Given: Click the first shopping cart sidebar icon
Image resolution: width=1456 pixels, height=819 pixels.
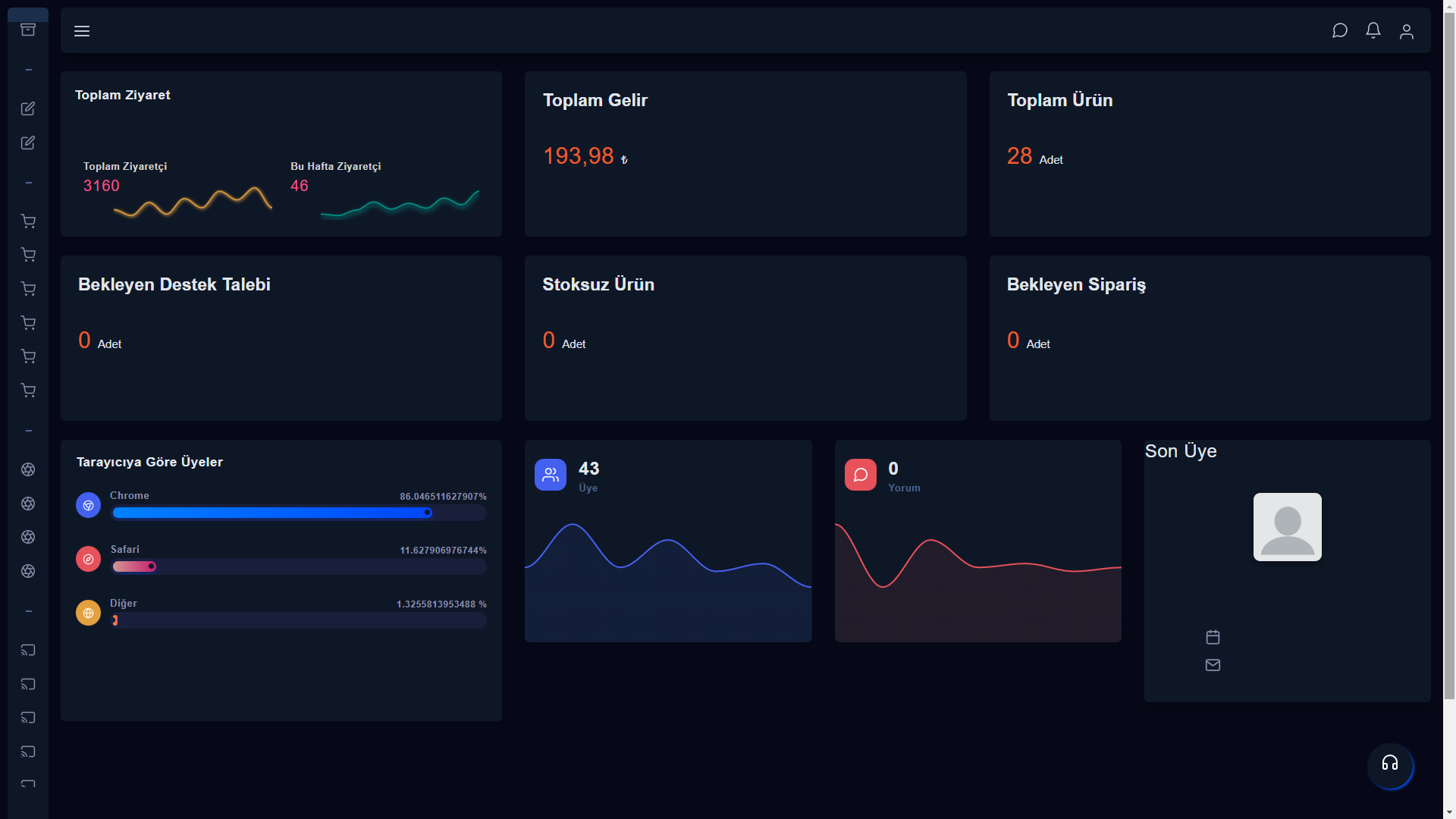Looking at the screenshot, I should tap(28, 221).
